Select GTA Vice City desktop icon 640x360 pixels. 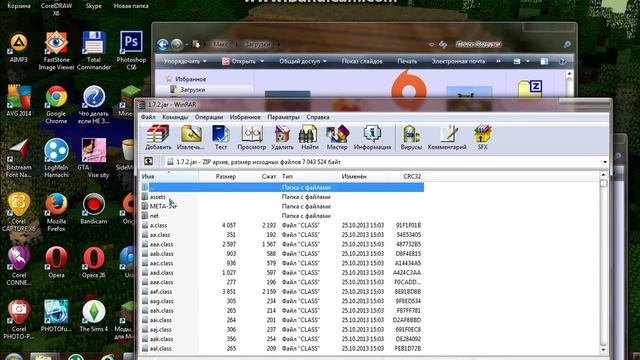(93, 158)
